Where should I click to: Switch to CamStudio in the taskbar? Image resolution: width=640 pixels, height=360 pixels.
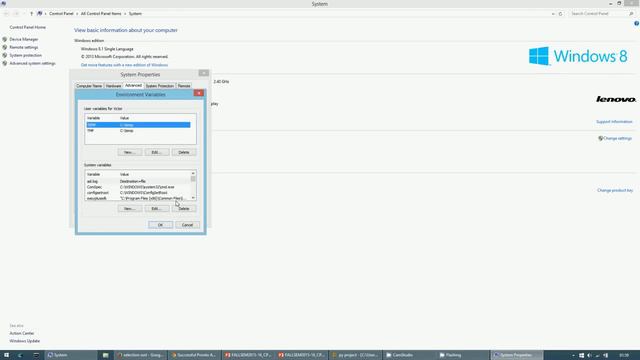tap(410, 355)
